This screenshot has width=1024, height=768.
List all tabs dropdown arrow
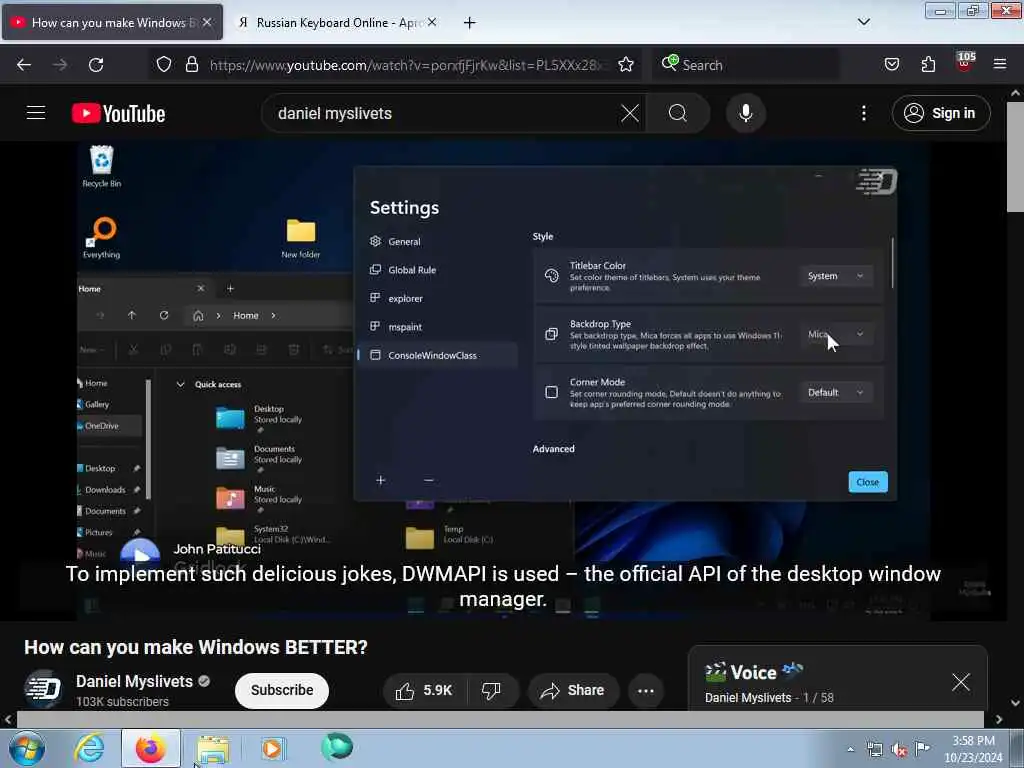pyautogui.click(x=863, y=22)
